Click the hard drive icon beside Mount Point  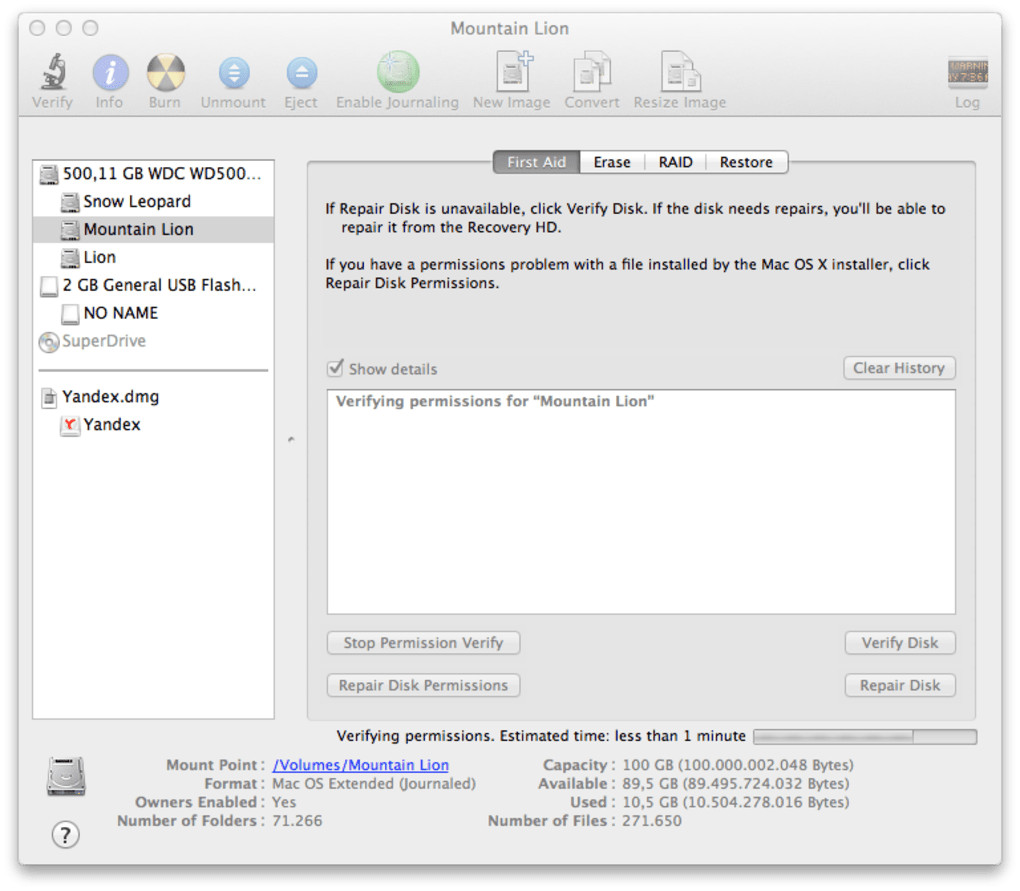coord(66,776)
